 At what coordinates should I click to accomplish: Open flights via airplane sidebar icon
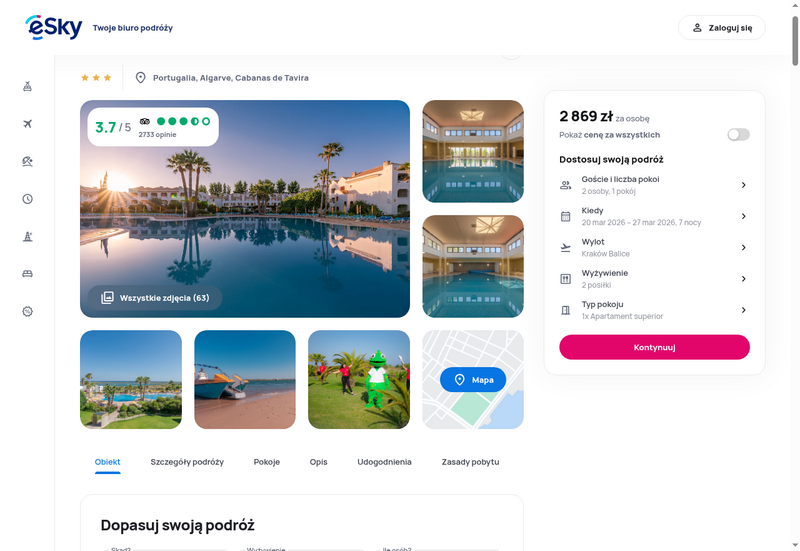pyautogui.click(x=28, y=124)
